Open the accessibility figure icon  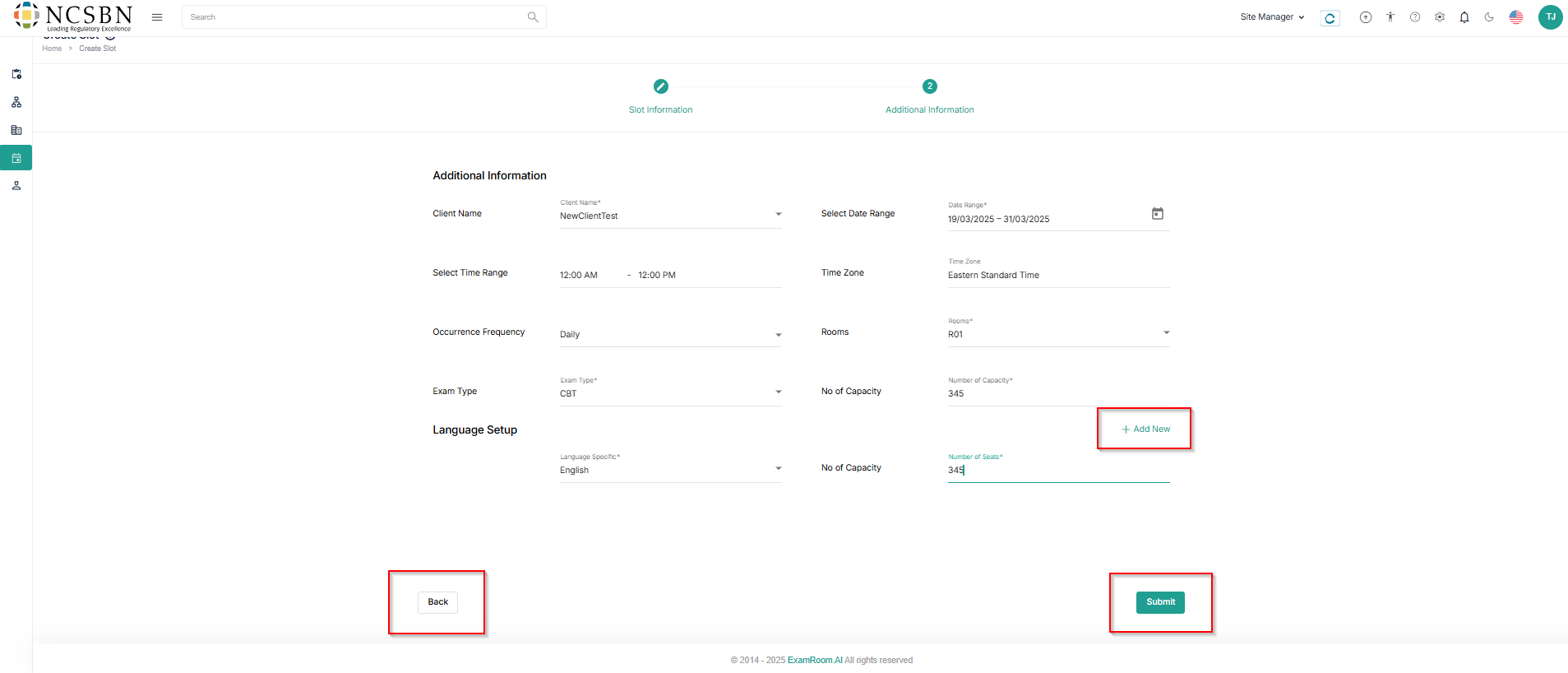click(x=1390, y=17)
